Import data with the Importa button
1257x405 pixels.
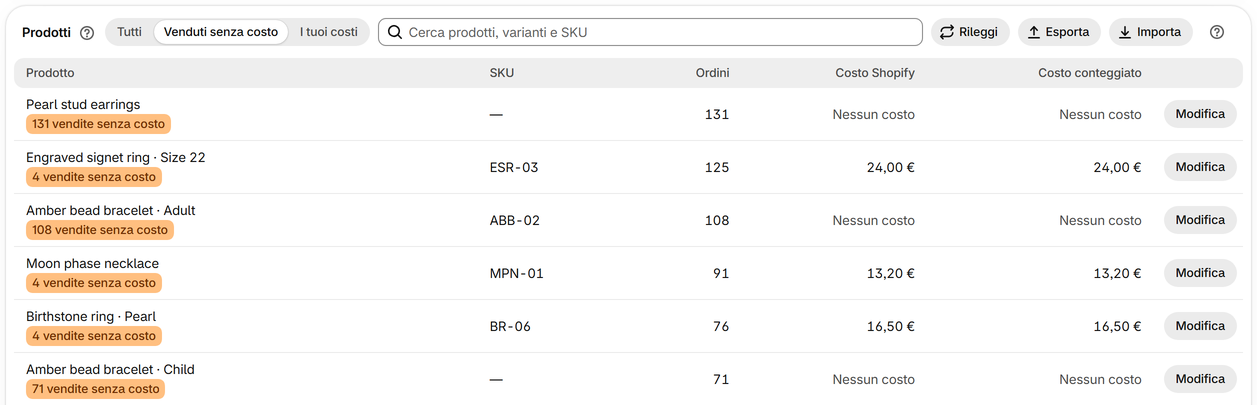pyautogui.click(x=1151, y=32)
